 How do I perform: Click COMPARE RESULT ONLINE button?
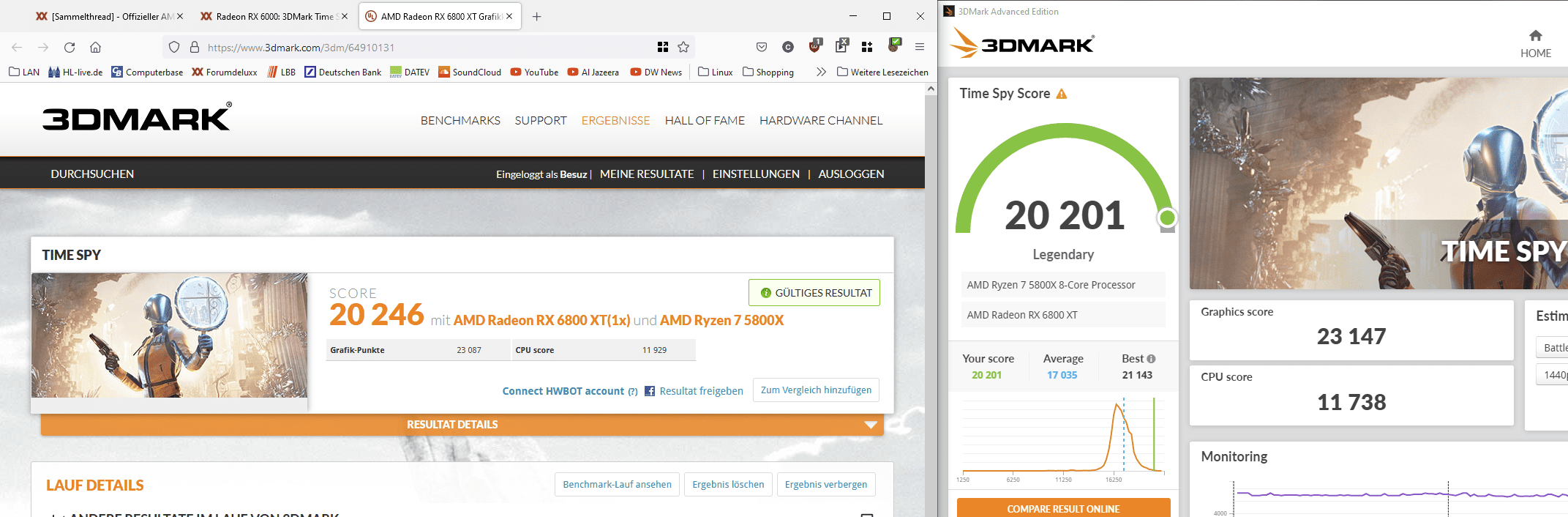[x=1063, y=508]
